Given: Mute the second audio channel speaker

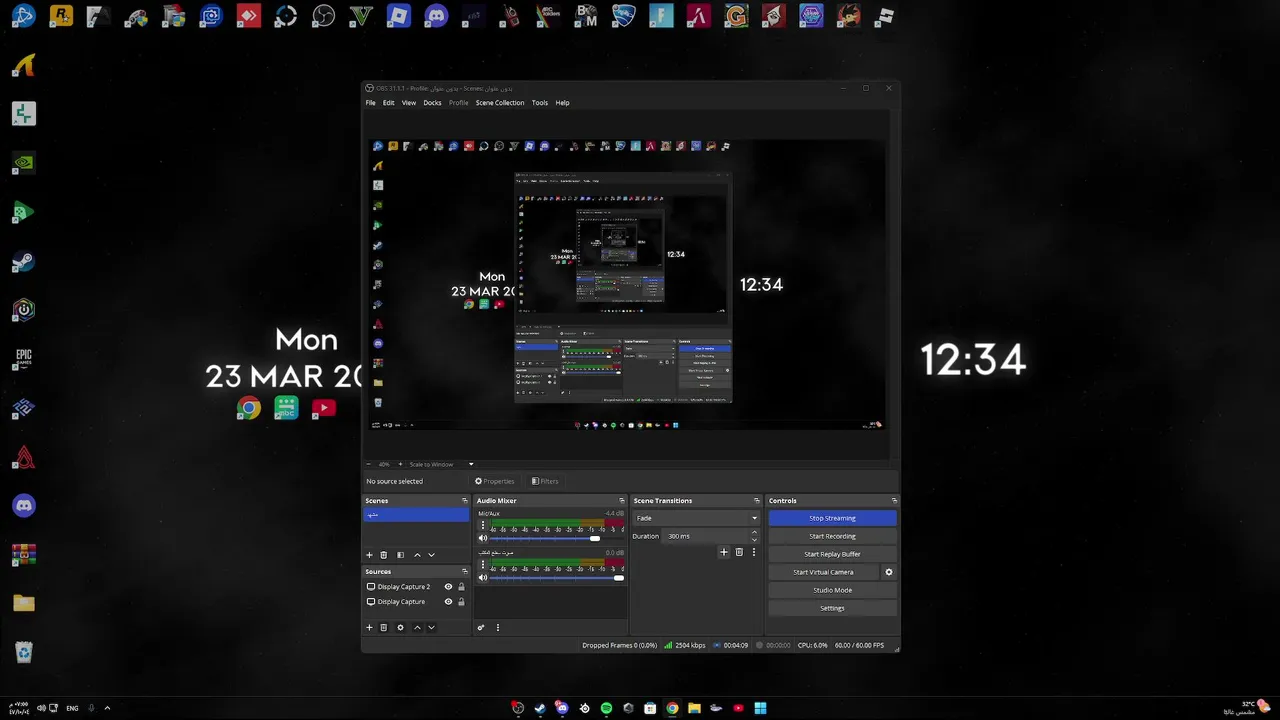Looking at the screenshot, I should pyautogui.click(x=483, y=577).
